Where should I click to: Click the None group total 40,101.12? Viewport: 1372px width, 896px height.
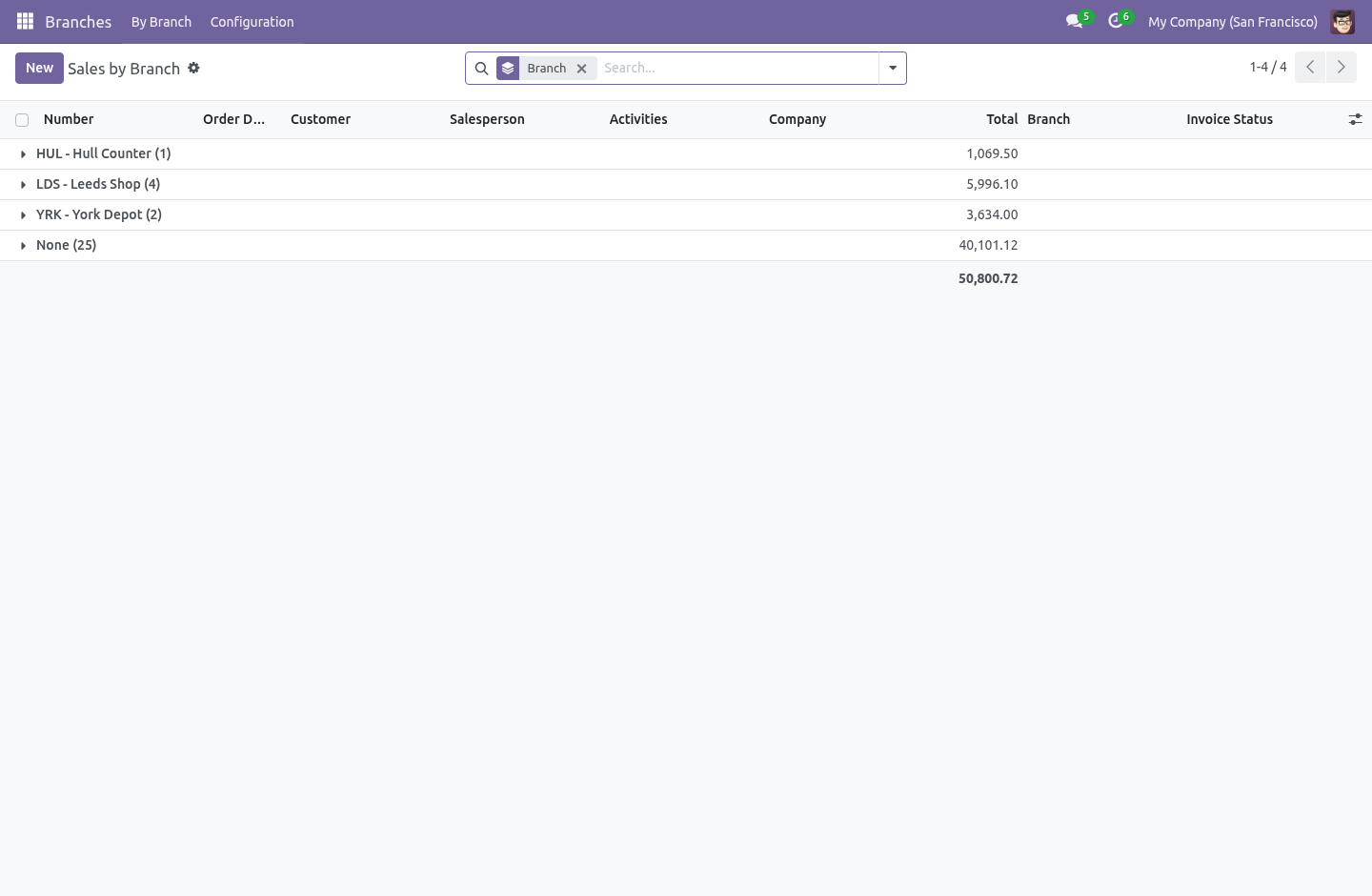pyautogui.click(x=988, y=245)
